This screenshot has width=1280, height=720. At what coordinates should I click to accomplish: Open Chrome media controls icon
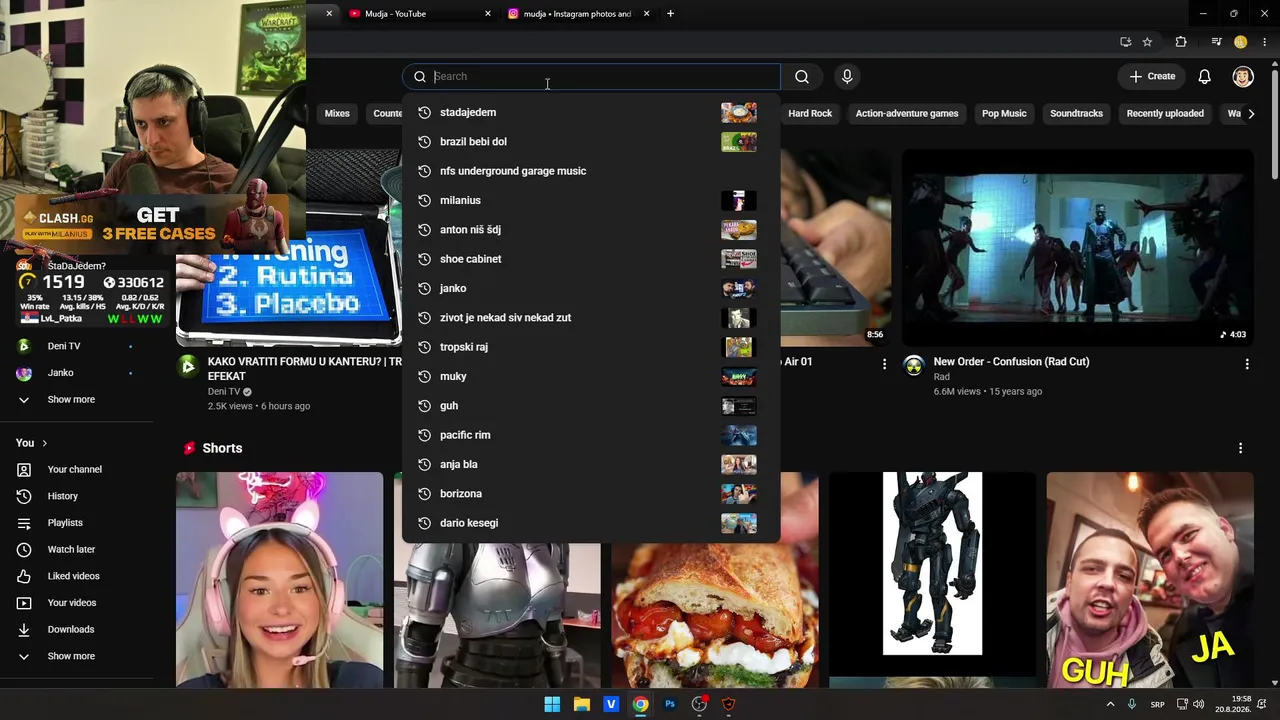tap(1216, 42)
